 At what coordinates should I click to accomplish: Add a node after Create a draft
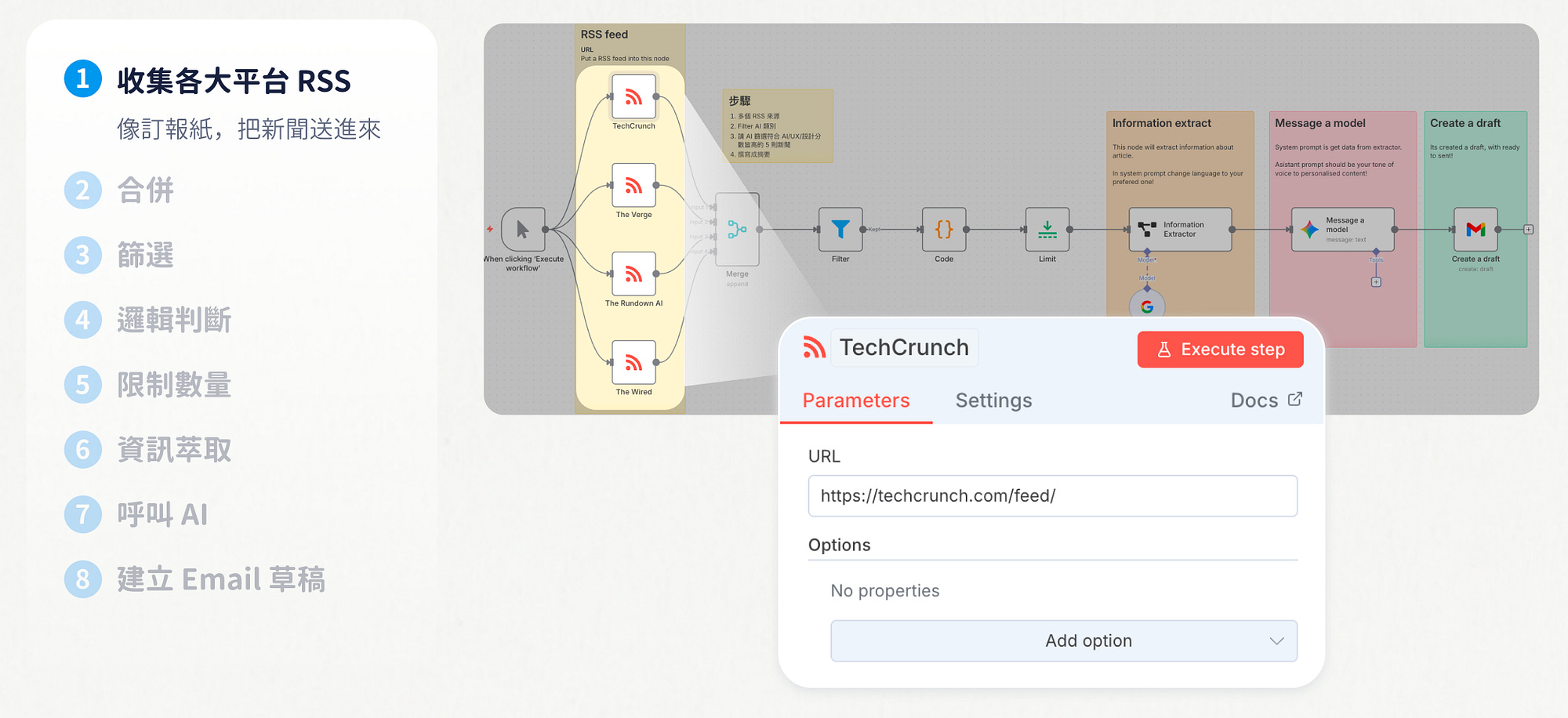coord(1528,230)
